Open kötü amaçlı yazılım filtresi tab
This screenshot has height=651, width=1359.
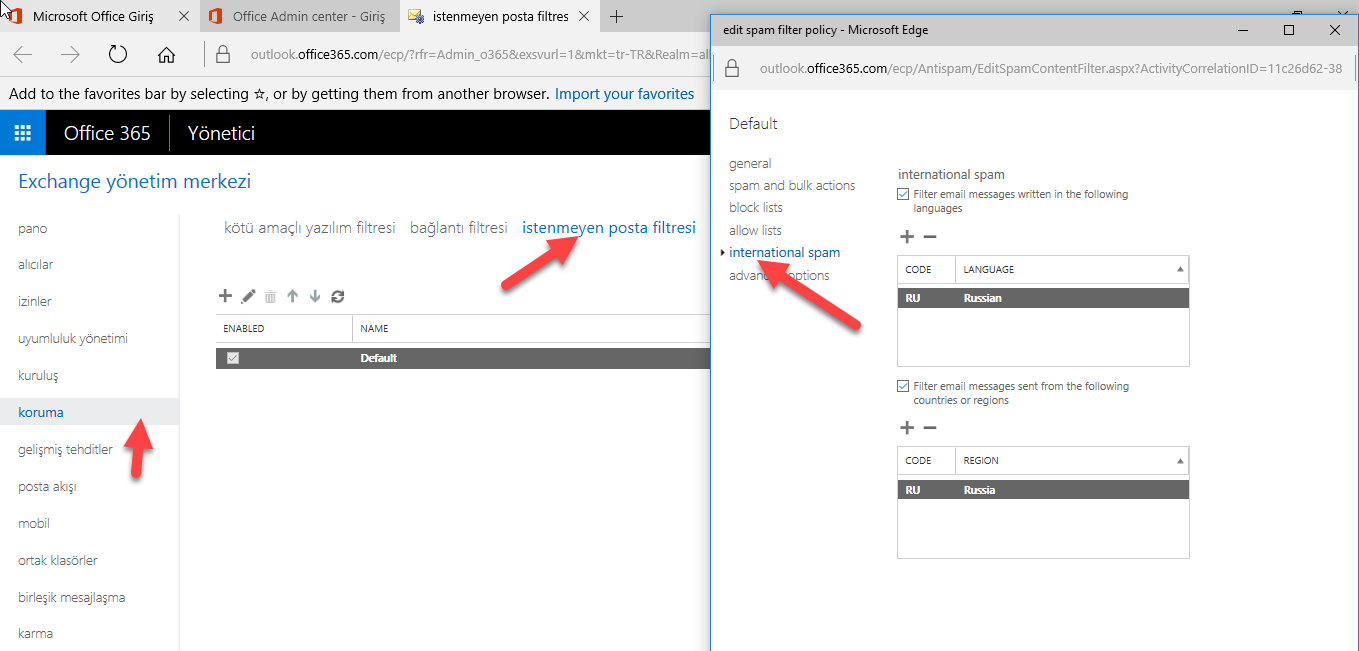(310, 228)
